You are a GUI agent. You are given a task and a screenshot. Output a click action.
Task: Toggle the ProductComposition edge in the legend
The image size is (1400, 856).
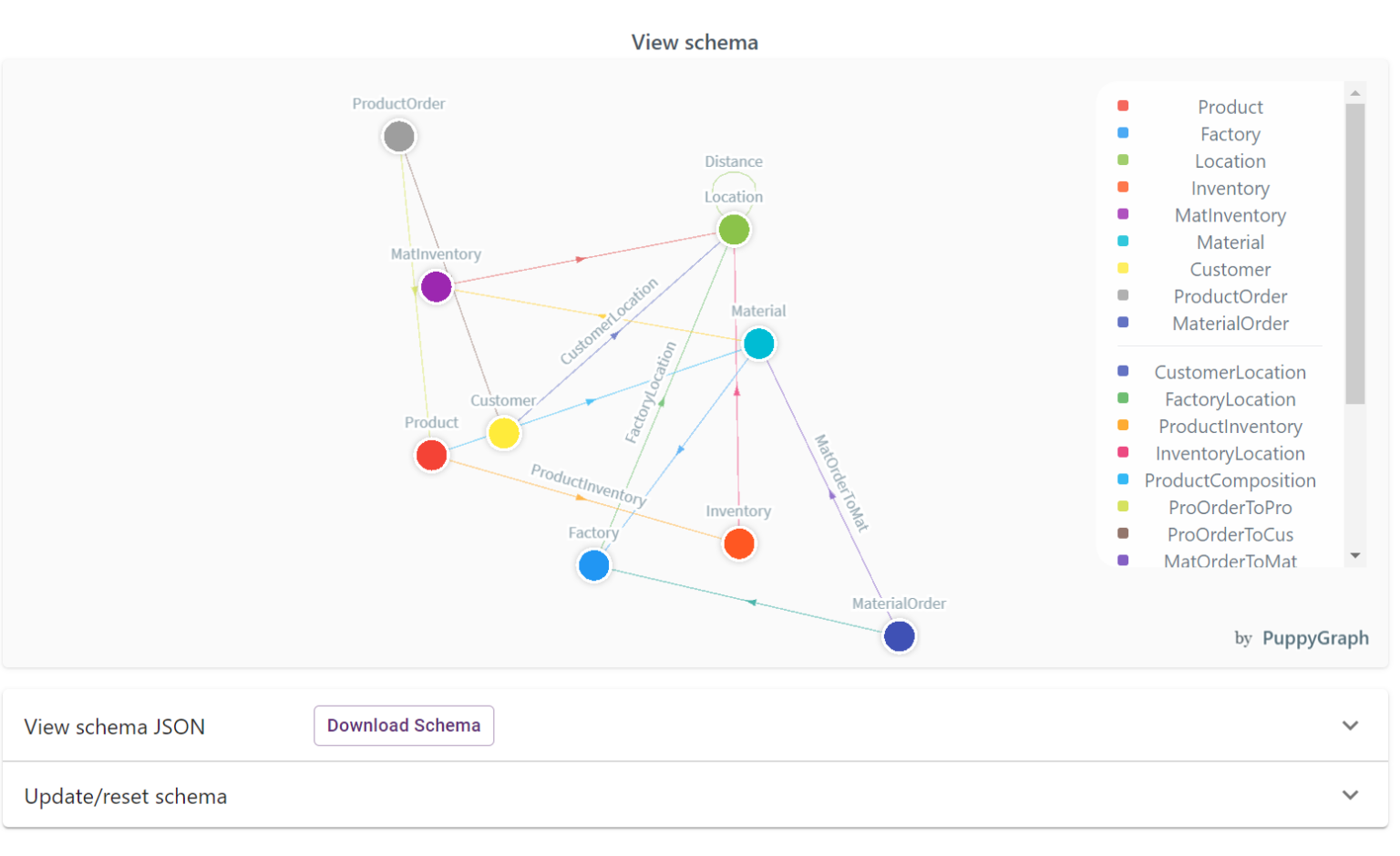1236,480
